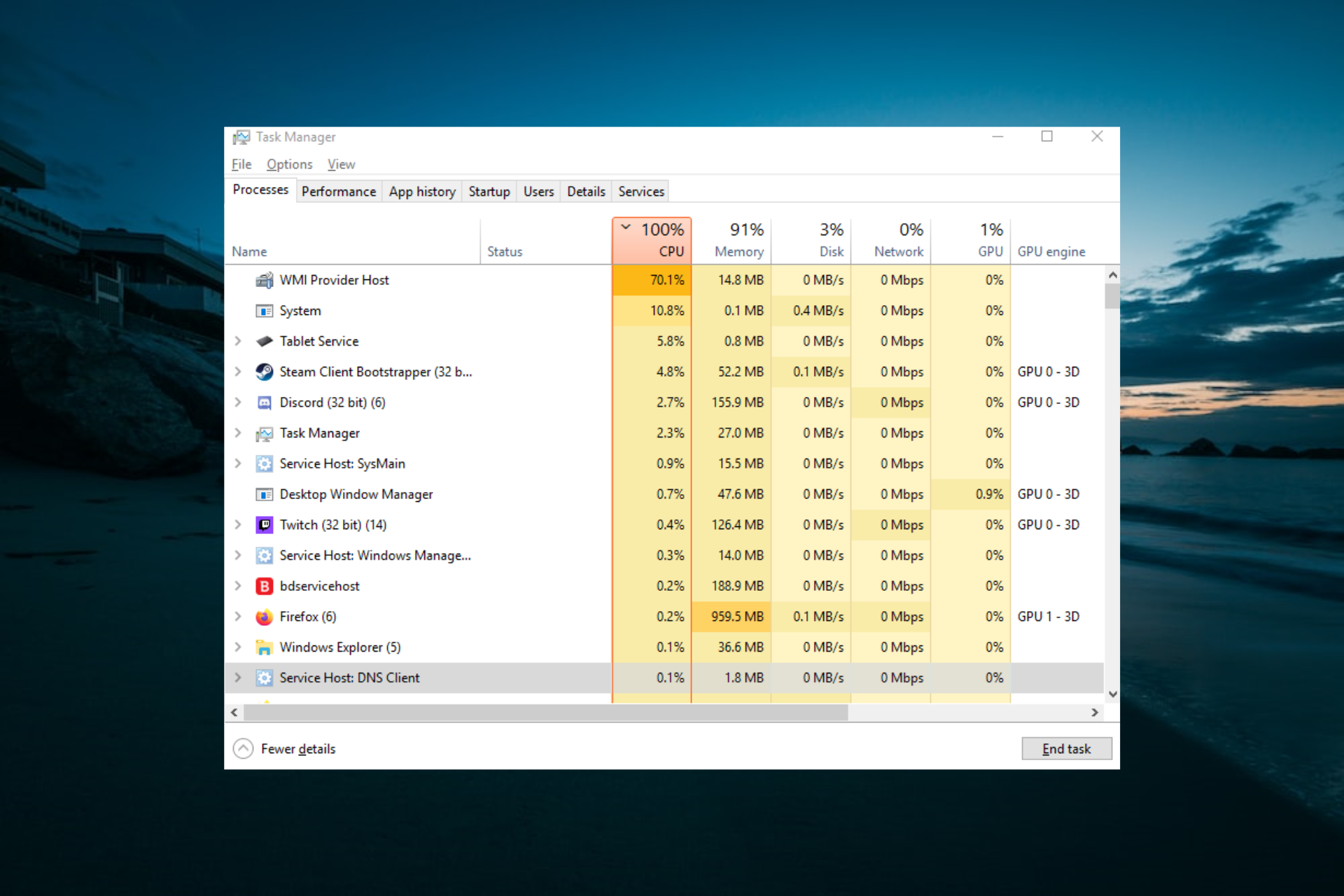
Task: Switch to the Performance tab
Action: pos(339,192)
